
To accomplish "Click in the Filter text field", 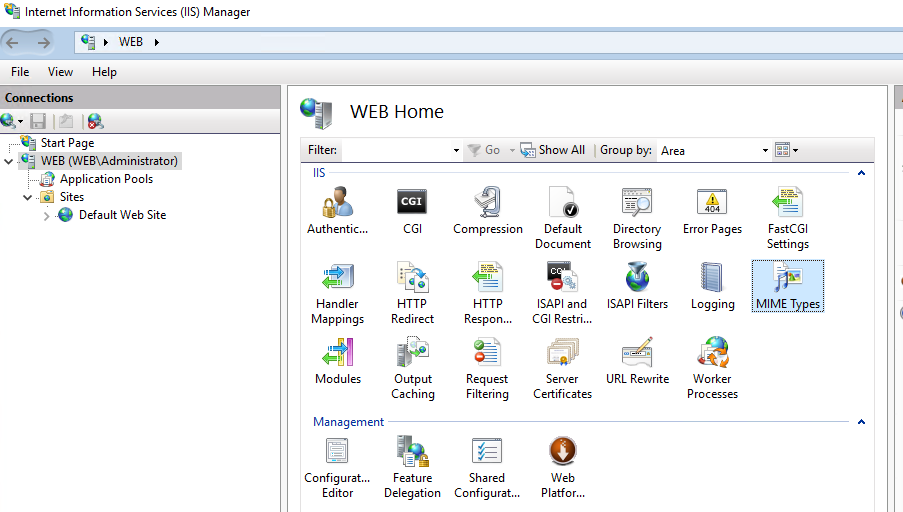I will 396,150.
